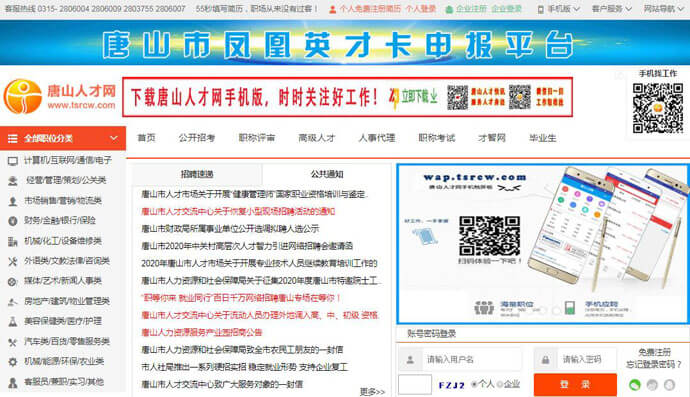Click the hamburger menu icon in 全部职位分类

pyautogui.click(x=13, y=139)
